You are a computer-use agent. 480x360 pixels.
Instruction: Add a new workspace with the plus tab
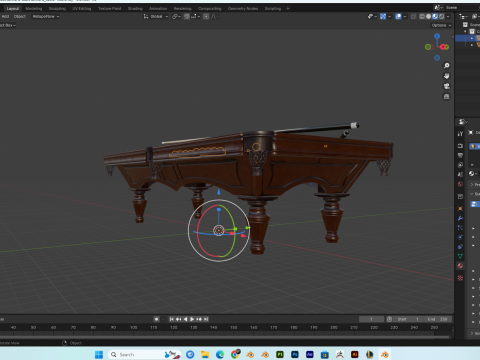click(288, 9)
